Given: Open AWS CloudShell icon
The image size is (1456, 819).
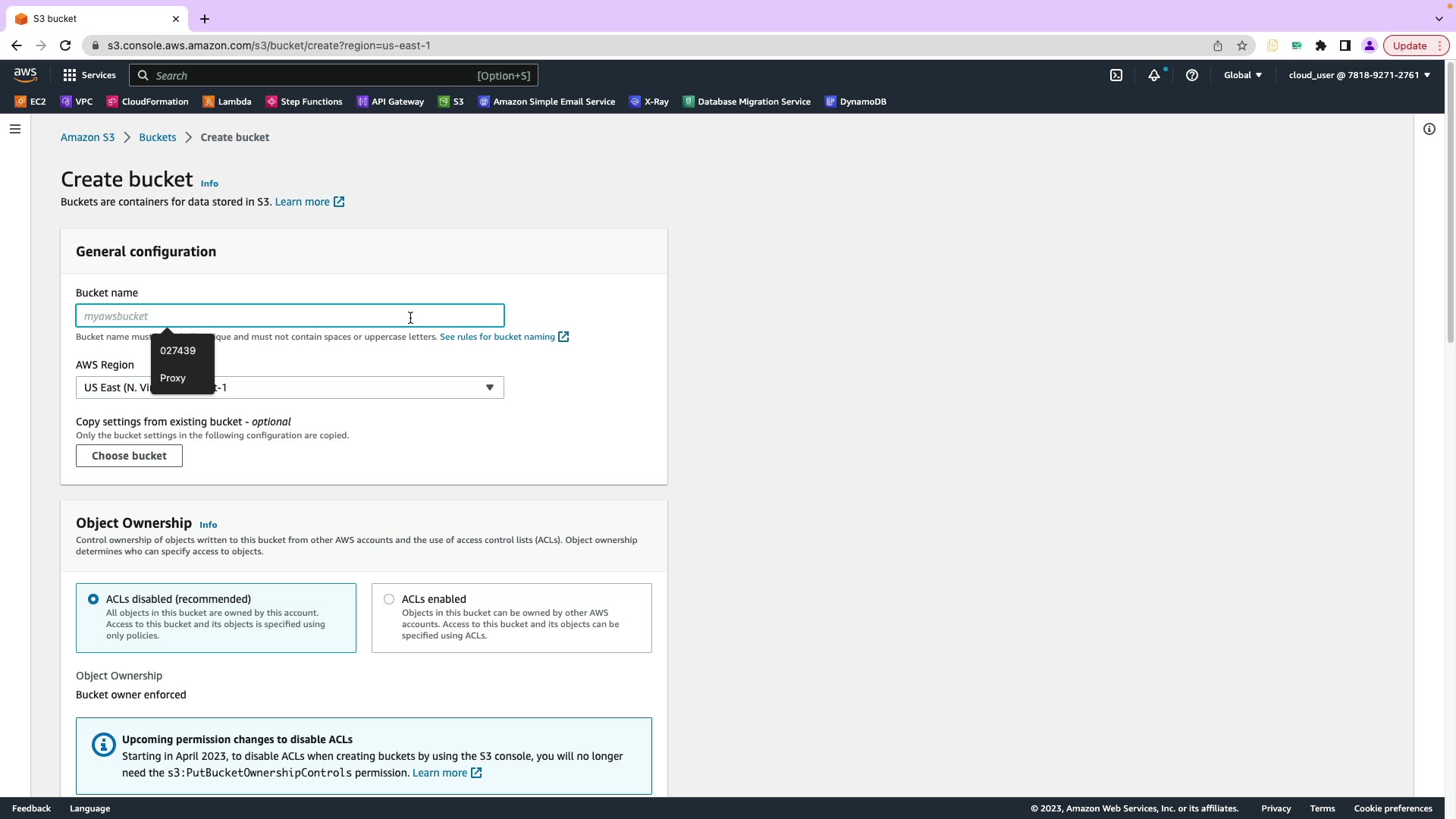Looking at the screenshot, I should click(x=1116, y=75).
